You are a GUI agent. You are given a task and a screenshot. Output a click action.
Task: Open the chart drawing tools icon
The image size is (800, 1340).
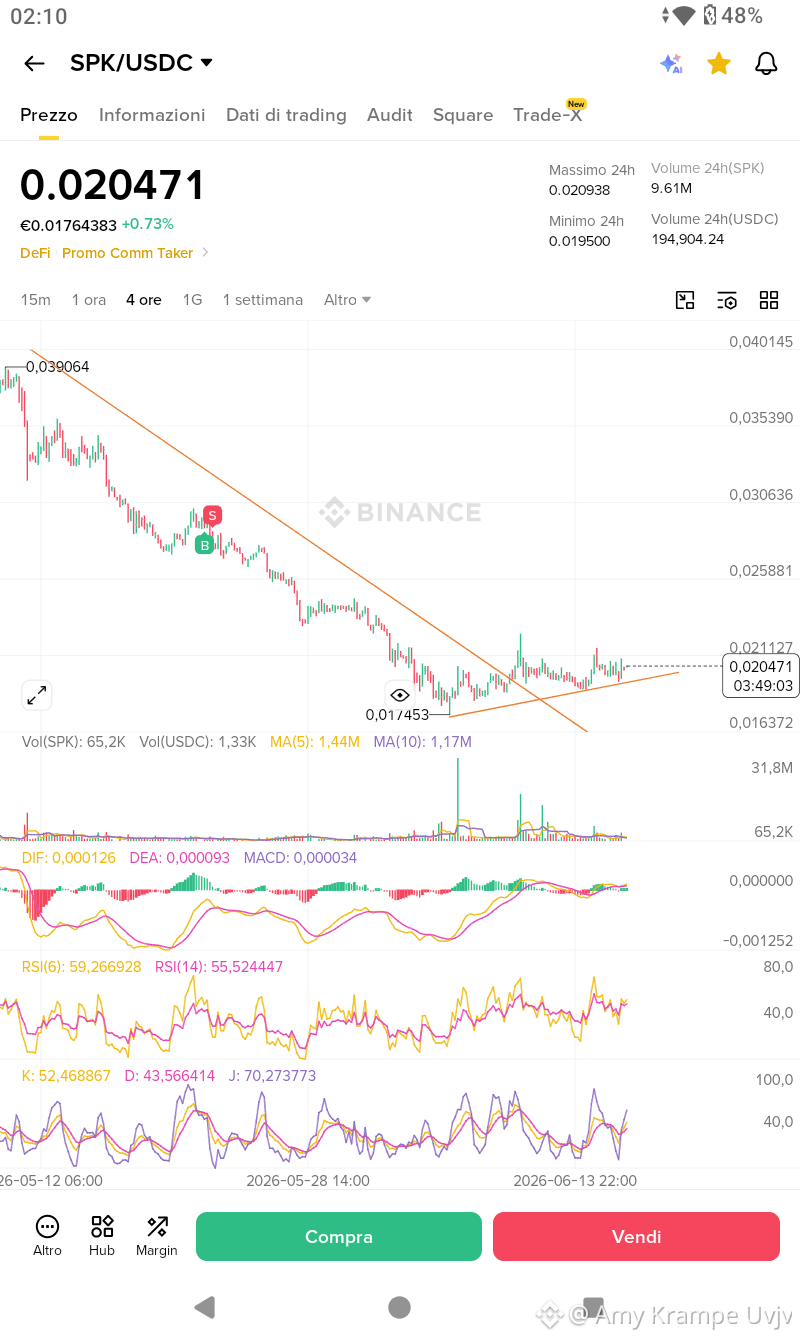point(685,300)
